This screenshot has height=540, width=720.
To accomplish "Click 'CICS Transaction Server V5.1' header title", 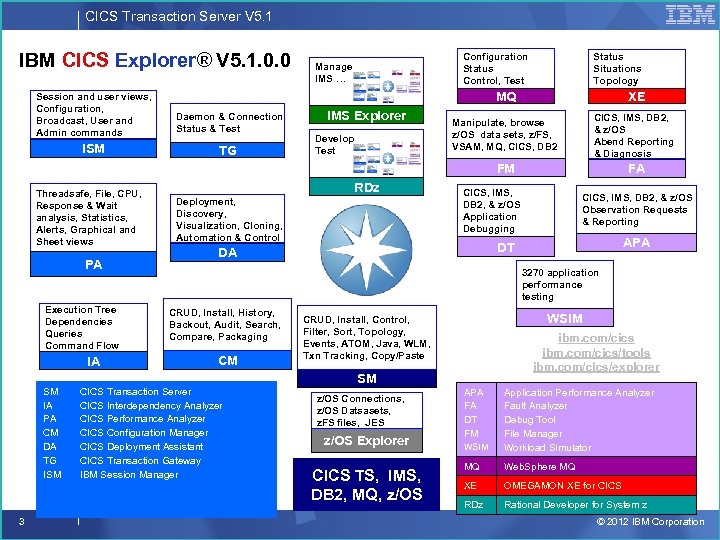I will (x=178, y=17).
